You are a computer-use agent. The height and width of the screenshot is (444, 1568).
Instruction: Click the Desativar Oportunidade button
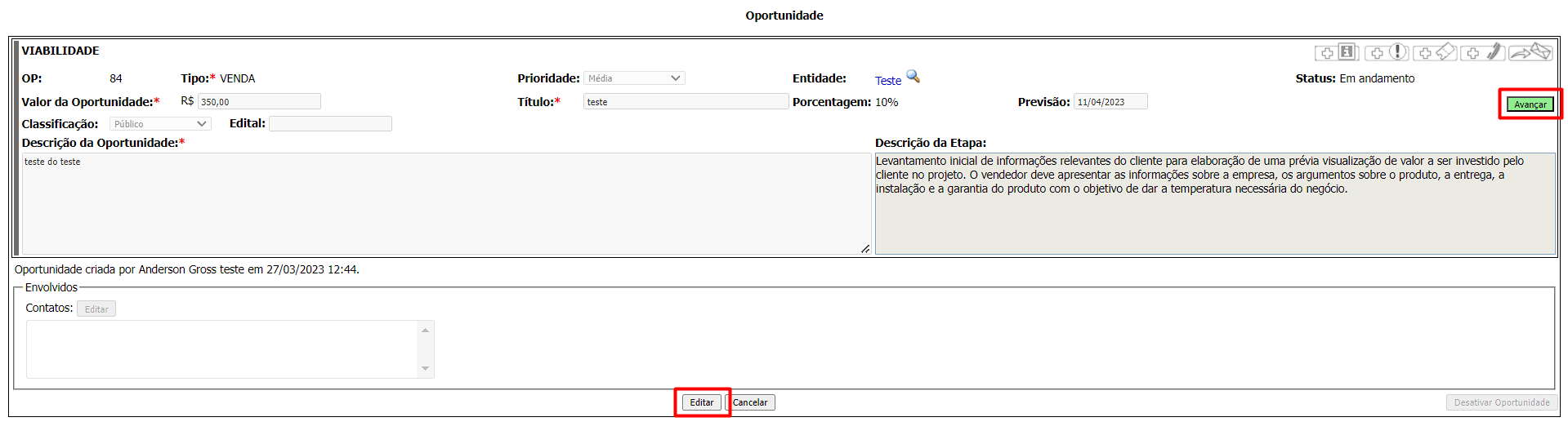coord(1501,402)
